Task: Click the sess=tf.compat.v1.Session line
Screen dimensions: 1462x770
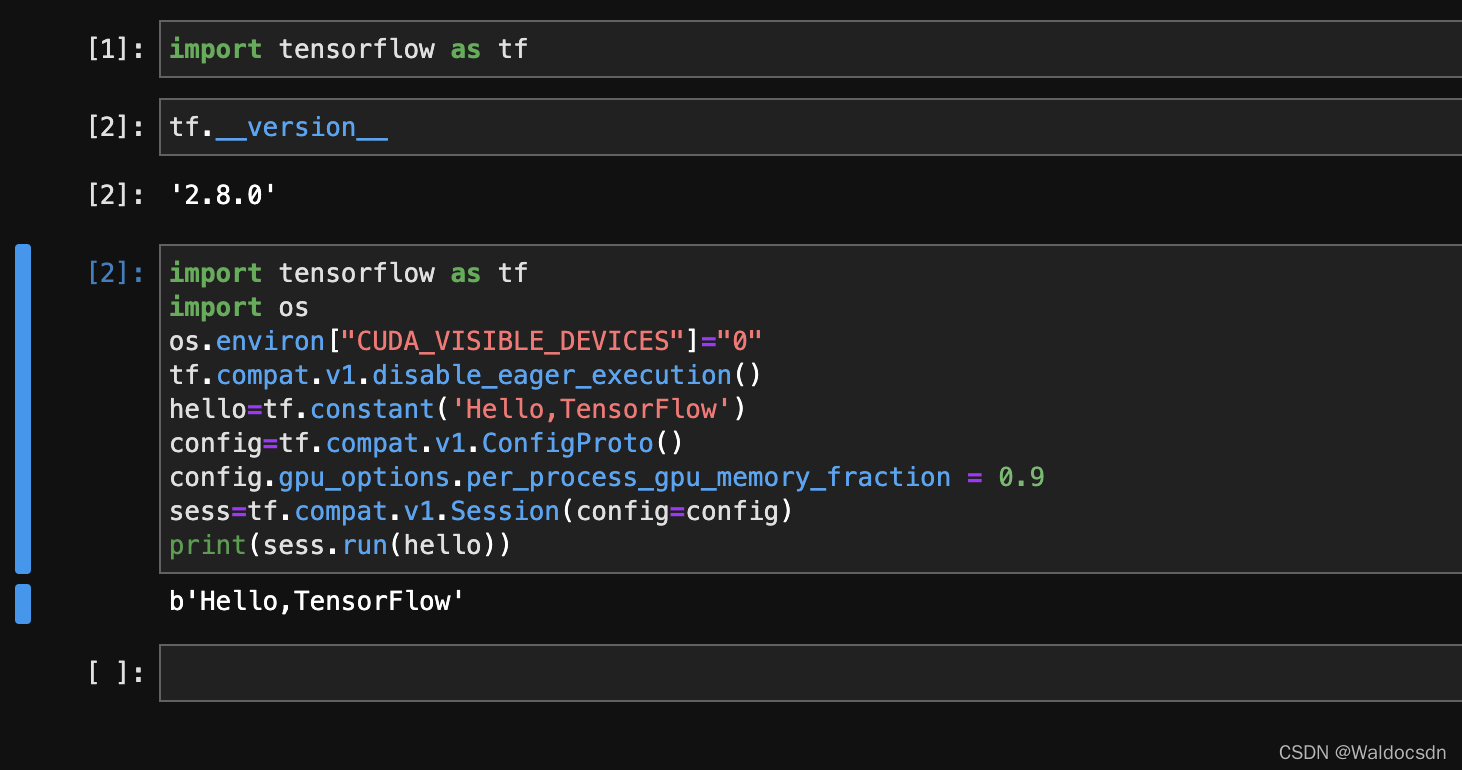Action: pos(481,511)
